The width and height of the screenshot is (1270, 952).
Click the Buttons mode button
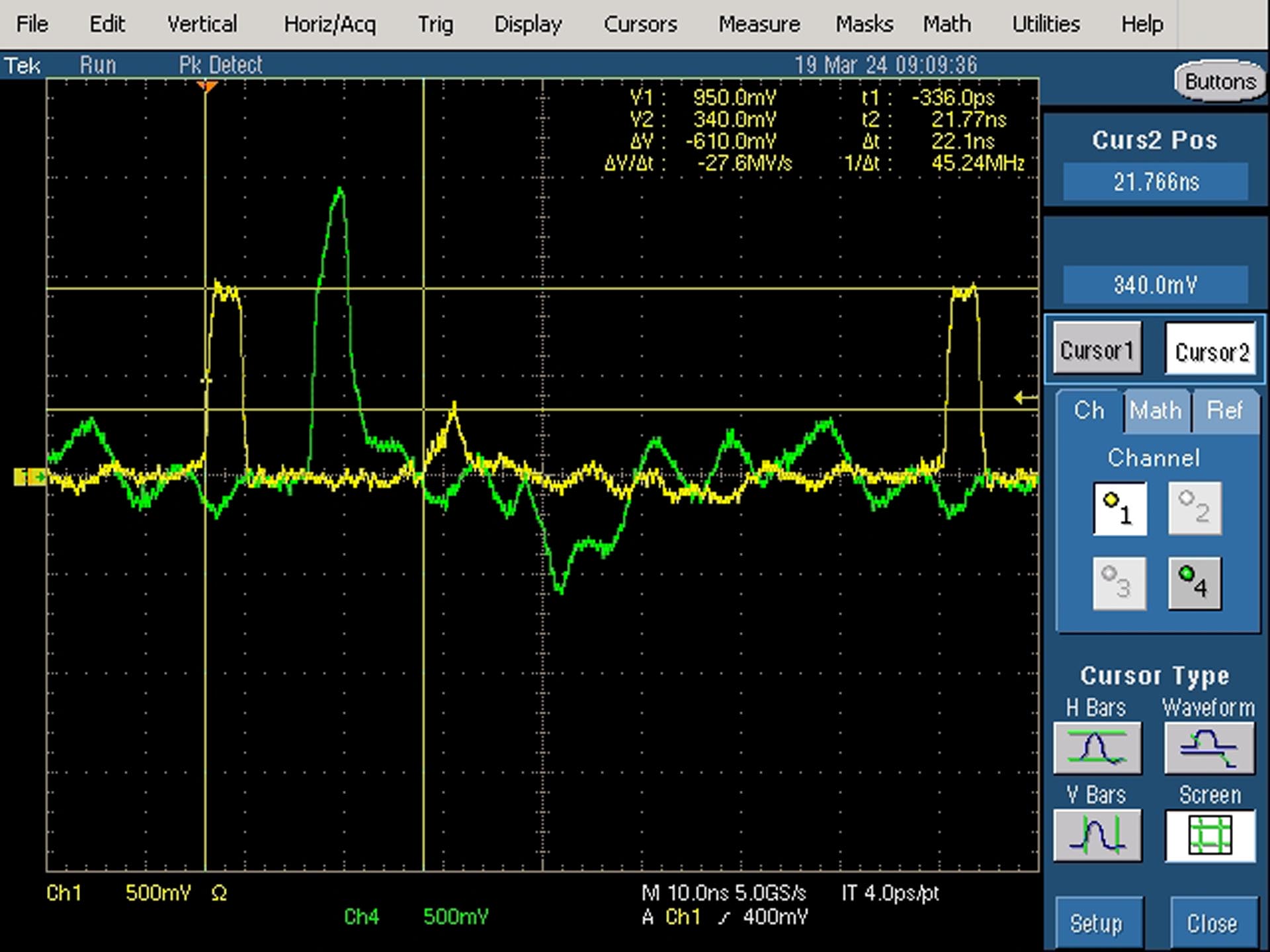[1220, 81]
